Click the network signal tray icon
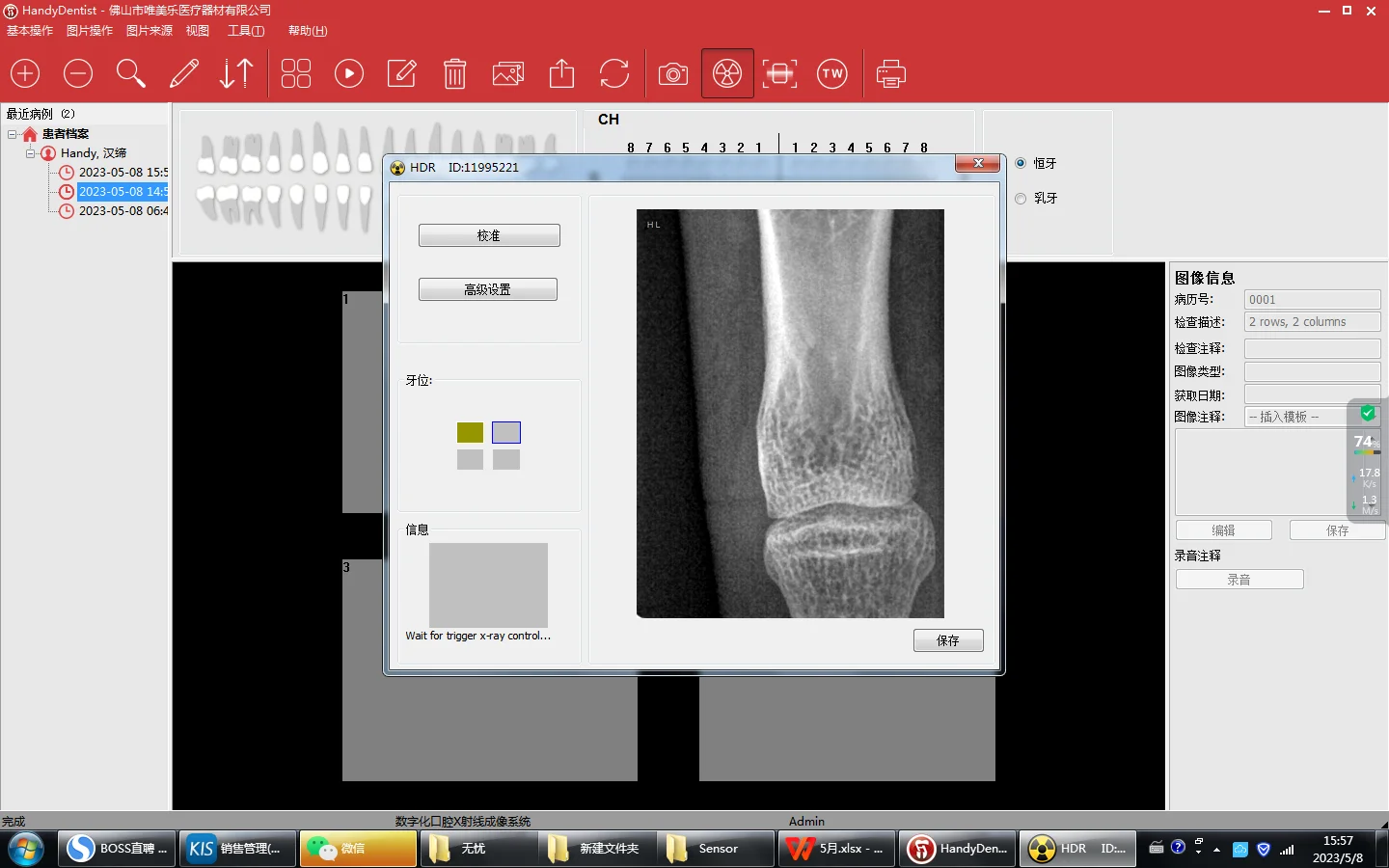Viewport: 1389px width, 868px height. tap(1287, 850)
